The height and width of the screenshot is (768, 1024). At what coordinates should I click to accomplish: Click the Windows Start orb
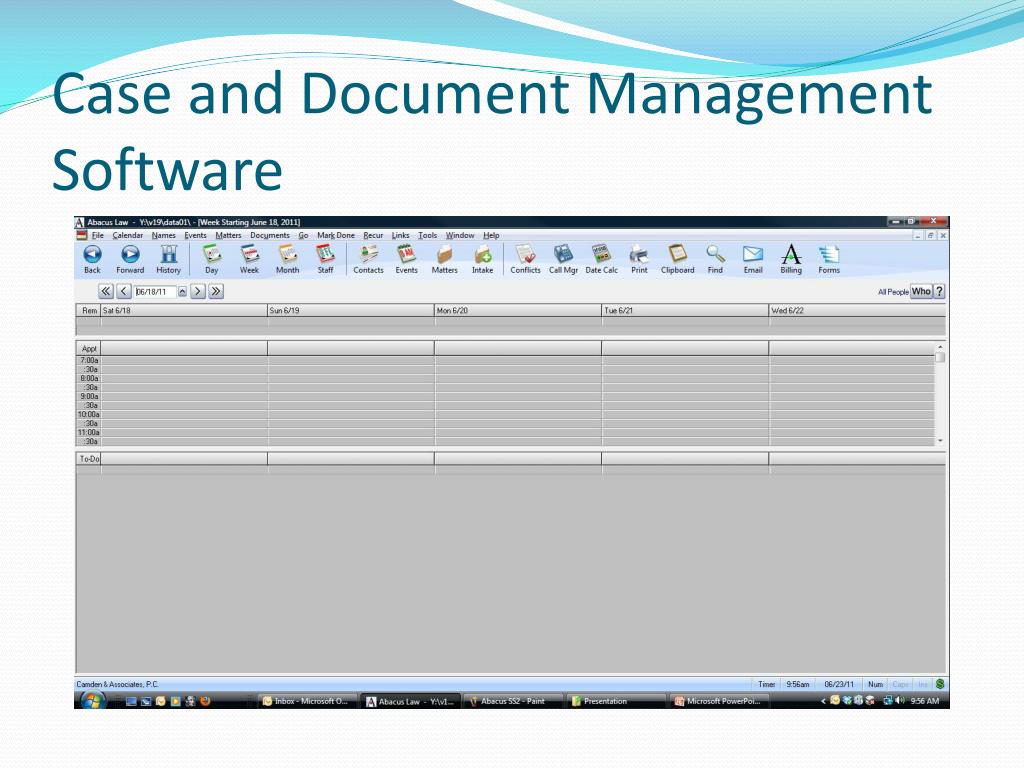[93, 700]
